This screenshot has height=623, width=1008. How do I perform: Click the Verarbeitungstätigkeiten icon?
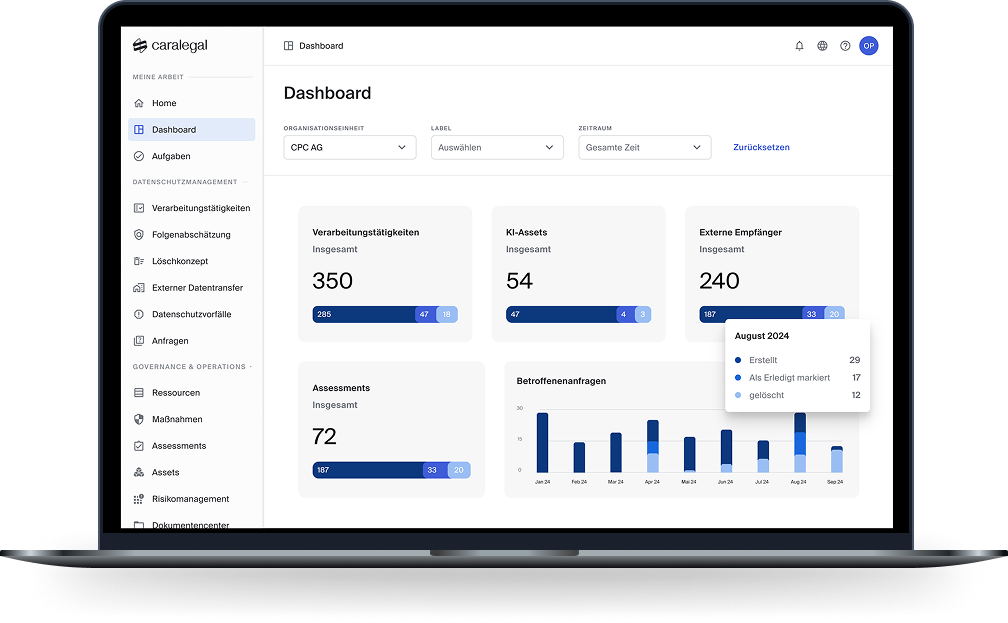(x=139, y=208)
